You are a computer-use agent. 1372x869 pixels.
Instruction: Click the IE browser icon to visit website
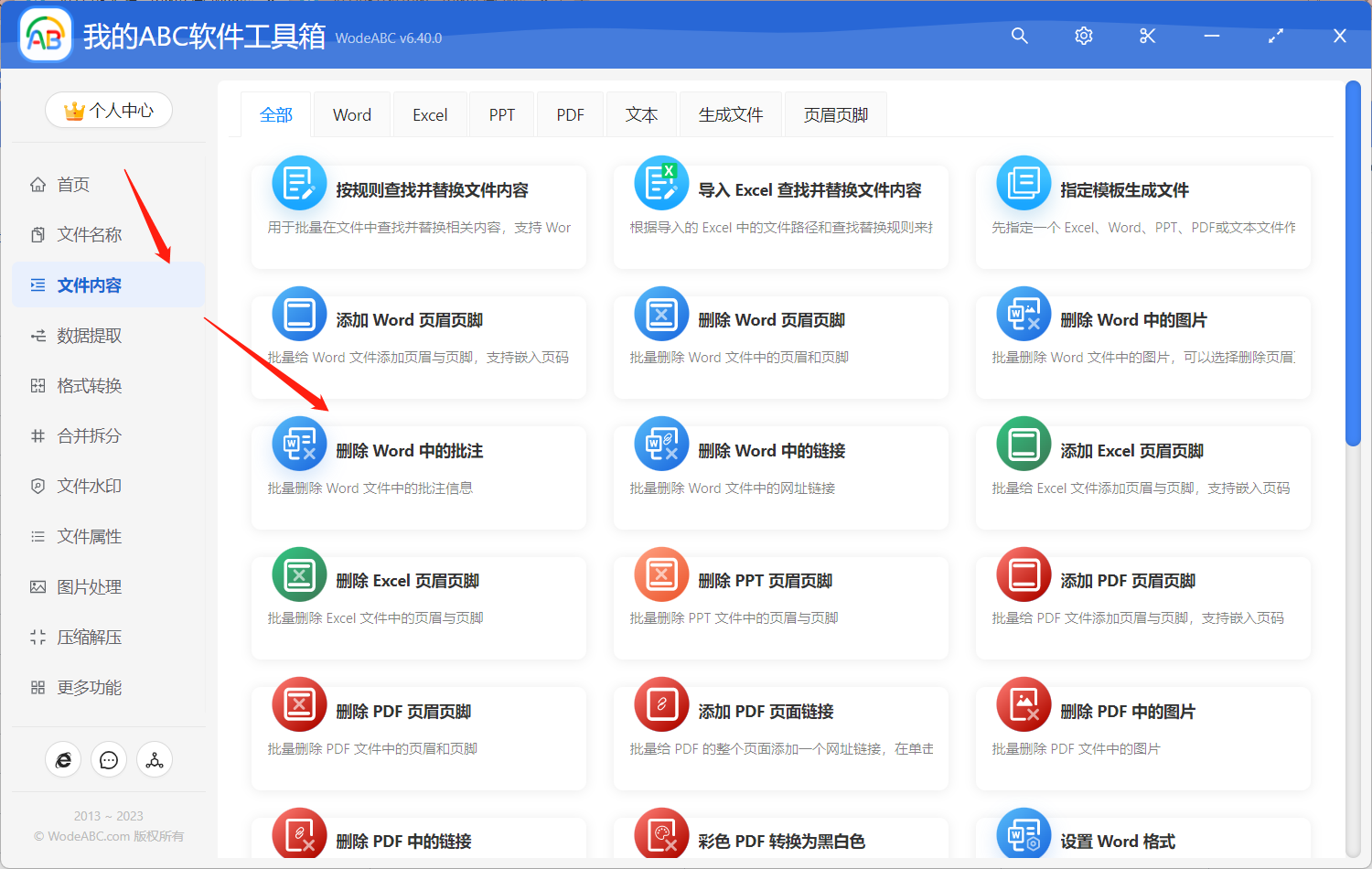tap(63, 759)
